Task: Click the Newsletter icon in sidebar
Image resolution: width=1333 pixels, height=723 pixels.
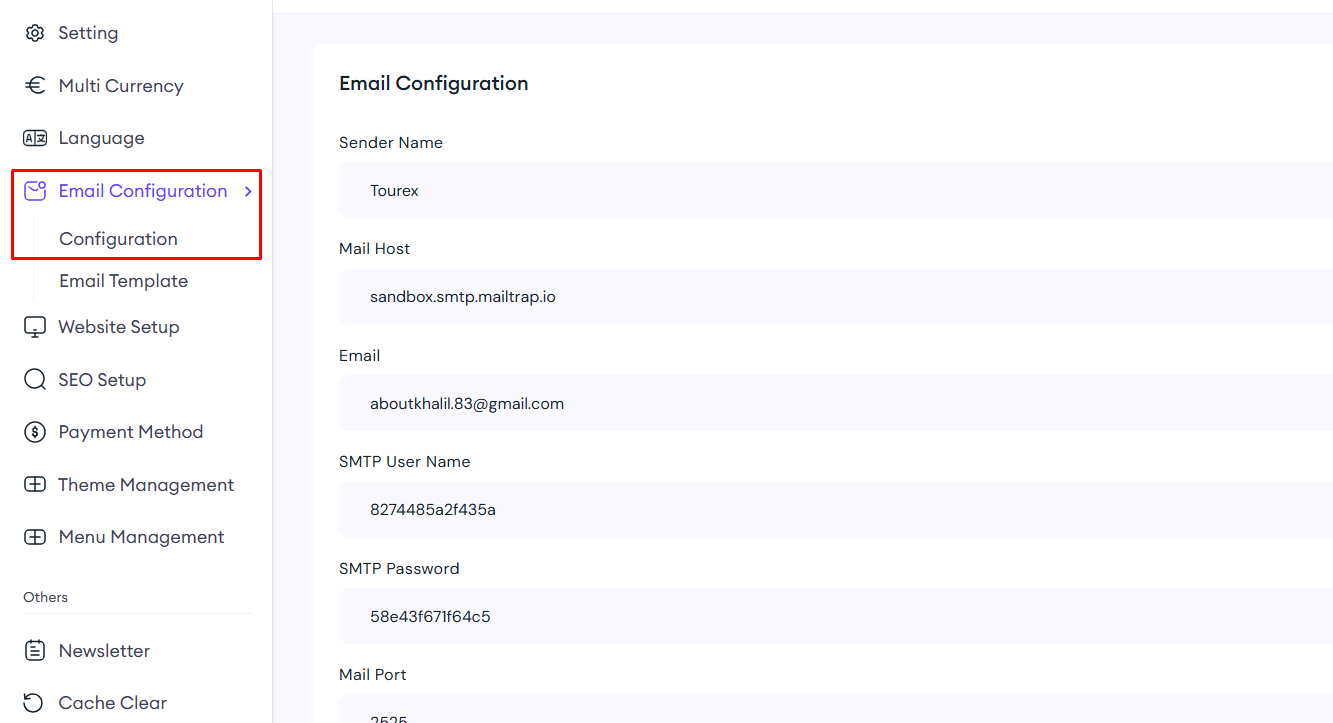Action: pyautogui.click(x=35, y=651)
